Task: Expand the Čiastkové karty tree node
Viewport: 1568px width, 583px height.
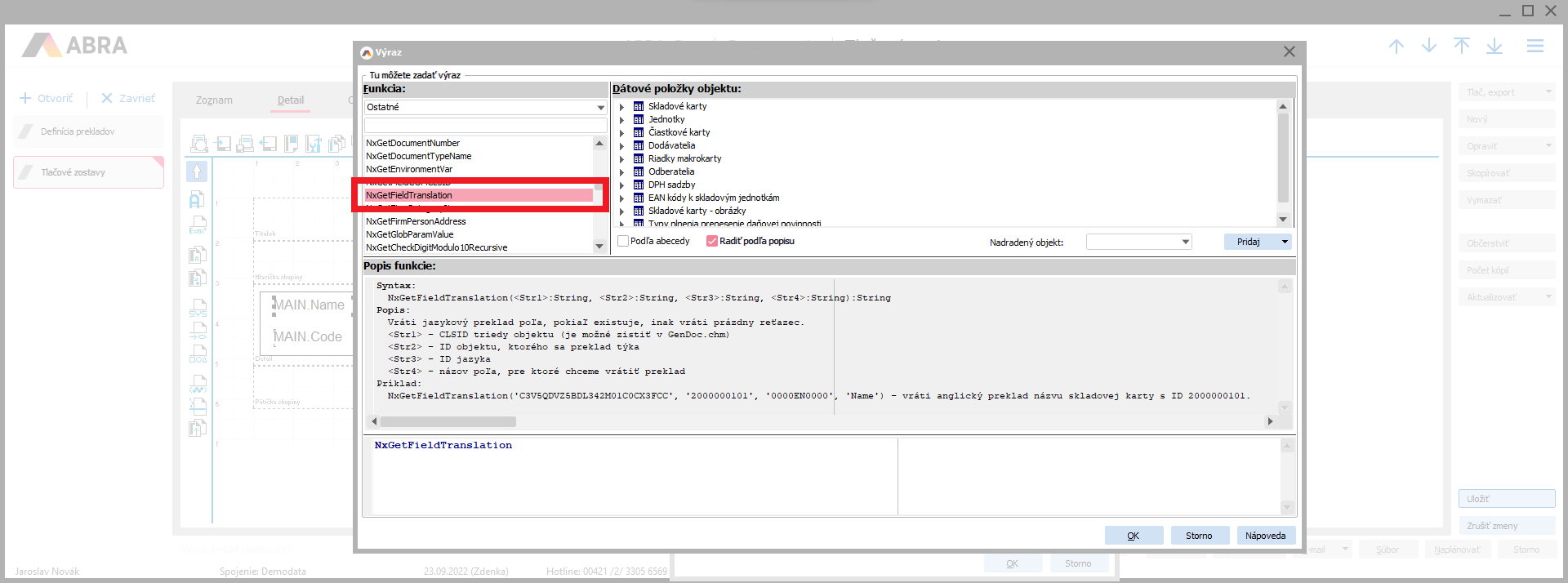Action: [622, 133]
